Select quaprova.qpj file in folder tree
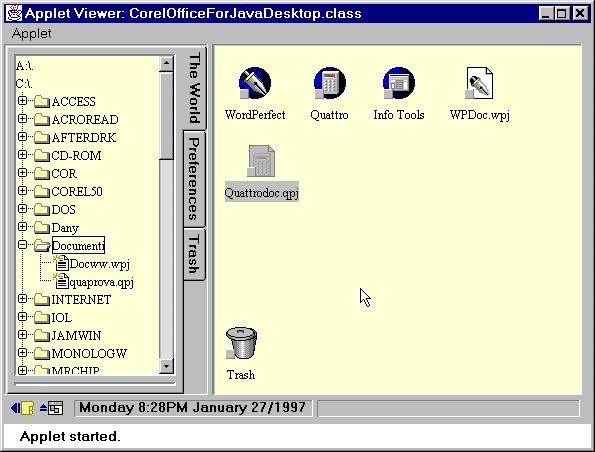The image size is (595, 452). tap(101, 282)
